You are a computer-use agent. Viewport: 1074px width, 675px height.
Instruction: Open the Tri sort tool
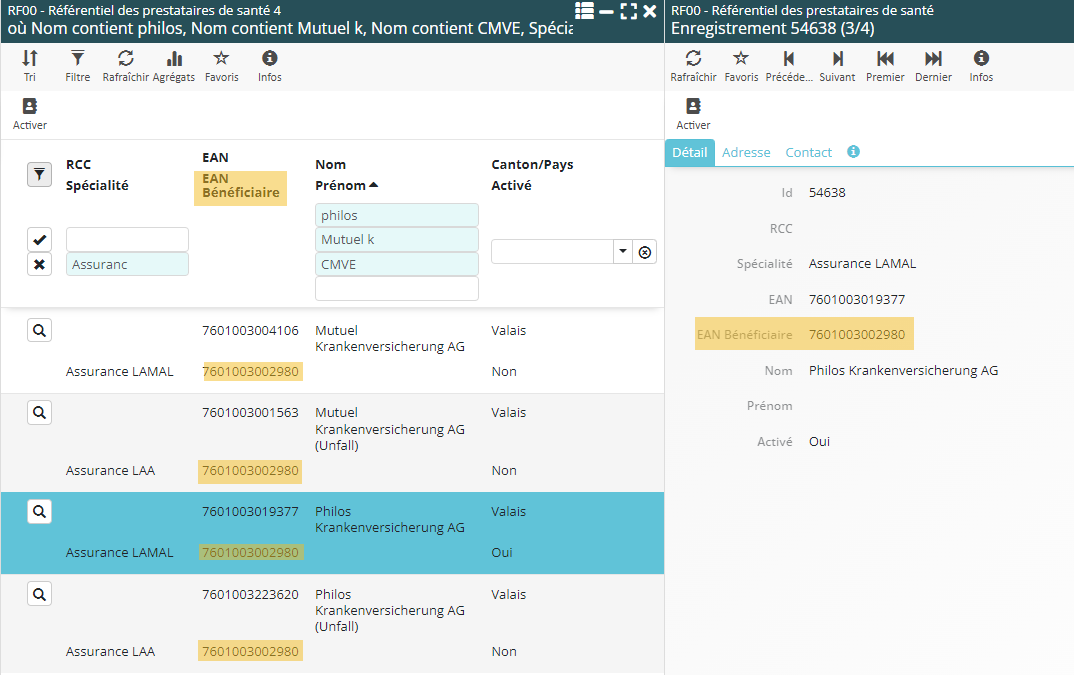(x=30, y=66)
